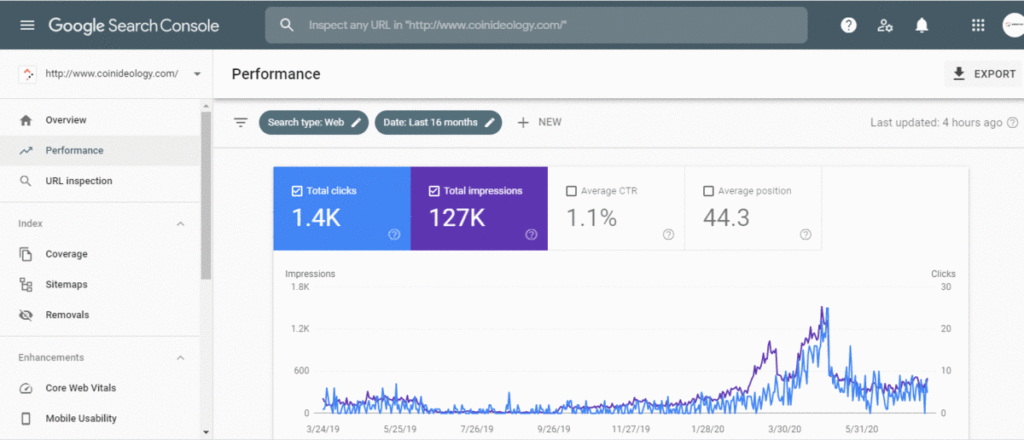This screenshot has width=1024, height=440.
Task: Click the 1.1% average CTR value
Action: [x=591, y=218]
